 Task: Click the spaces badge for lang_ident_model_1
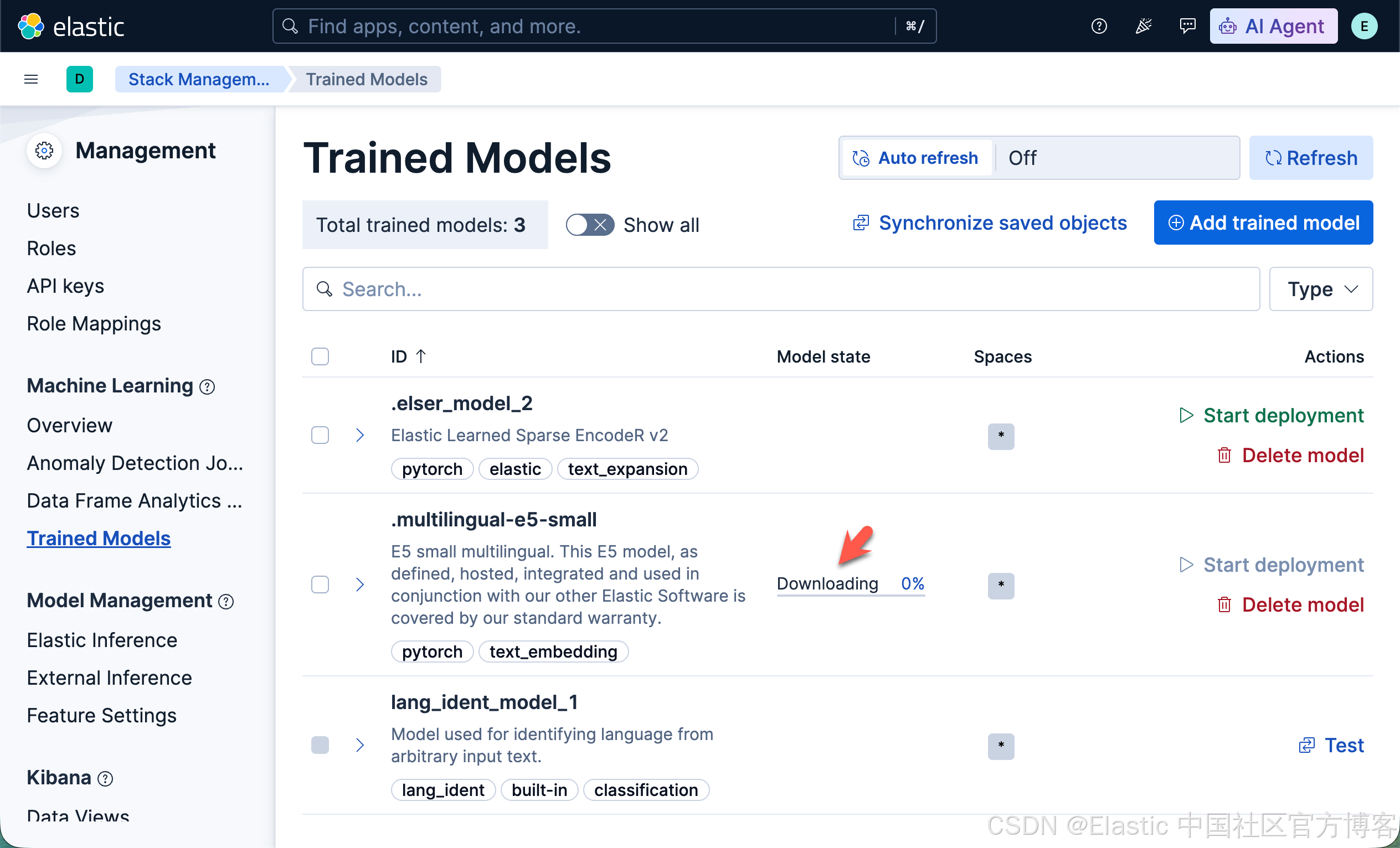point(1001,746)
